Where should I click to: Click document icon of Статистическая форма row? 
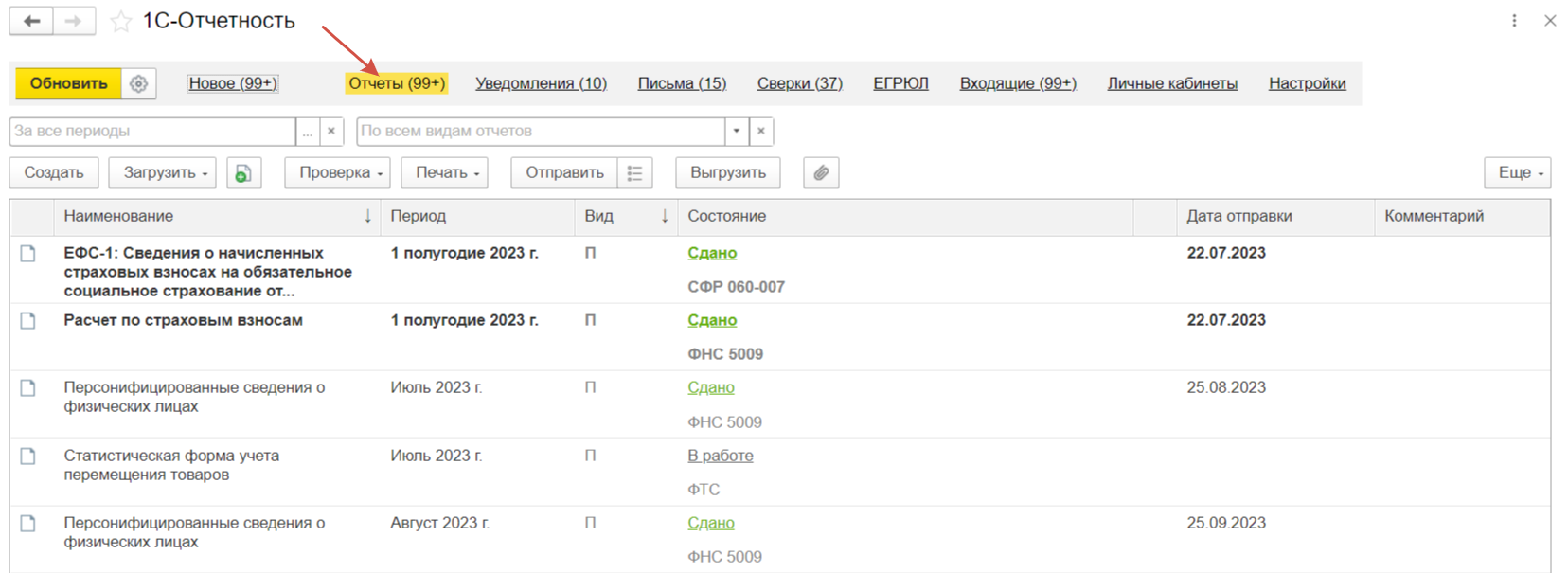(x=28, y=456)
